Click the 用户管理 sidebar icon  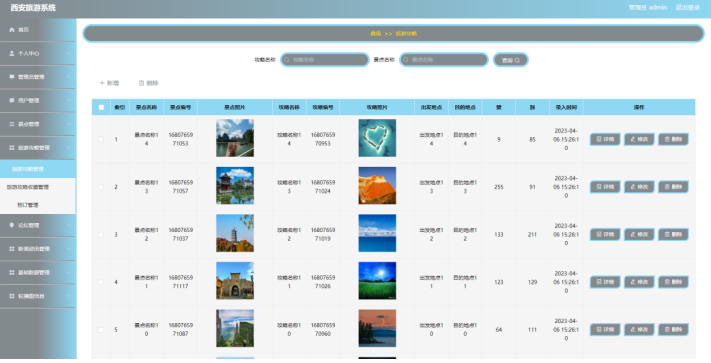click(12, 101)
